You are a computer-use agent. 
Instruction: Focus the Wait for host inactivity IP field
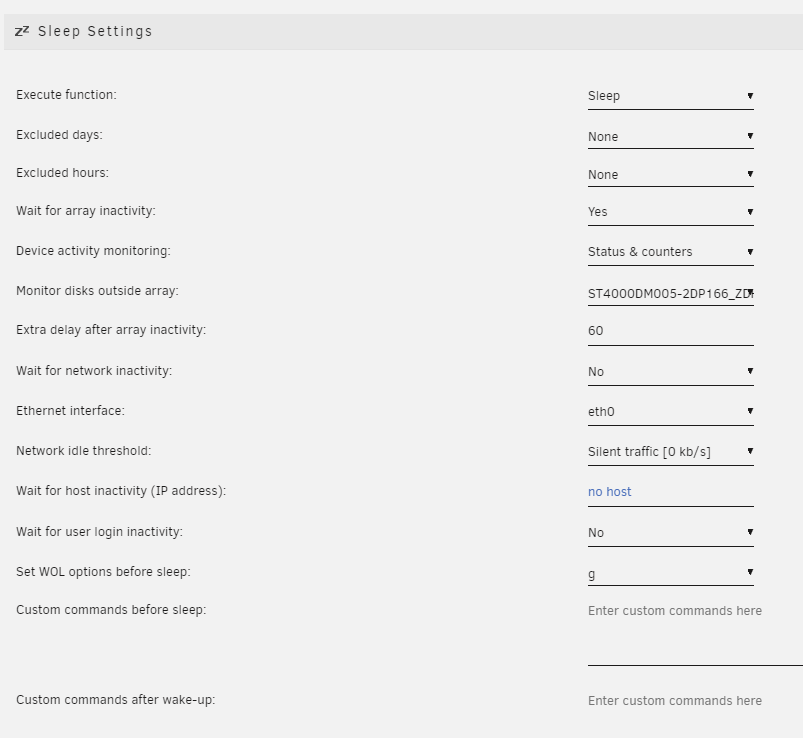670,492
